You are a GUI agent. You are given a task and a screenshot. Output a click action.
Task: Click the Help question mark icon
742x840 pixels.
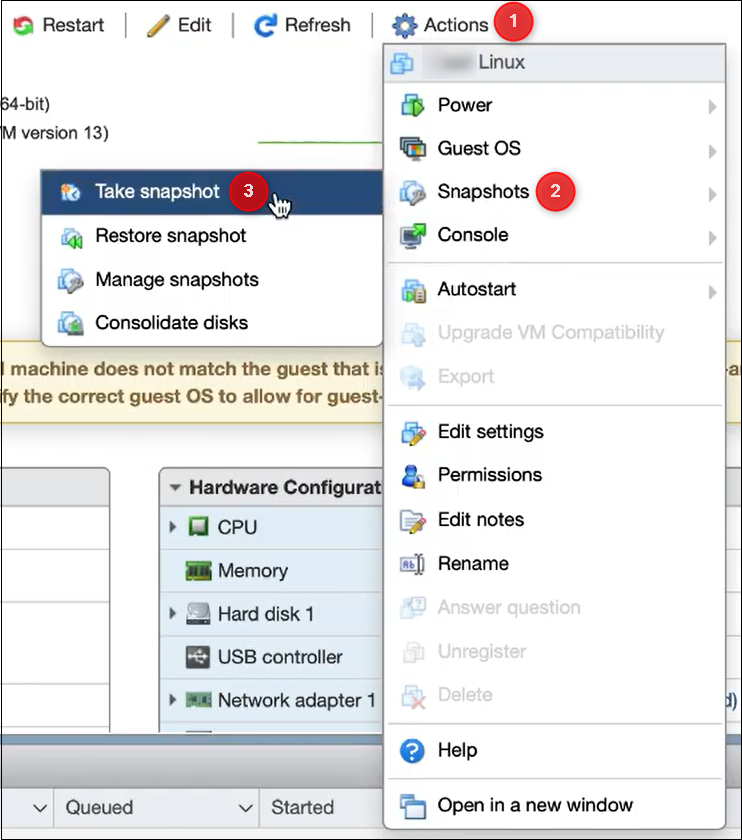(412, 751)
